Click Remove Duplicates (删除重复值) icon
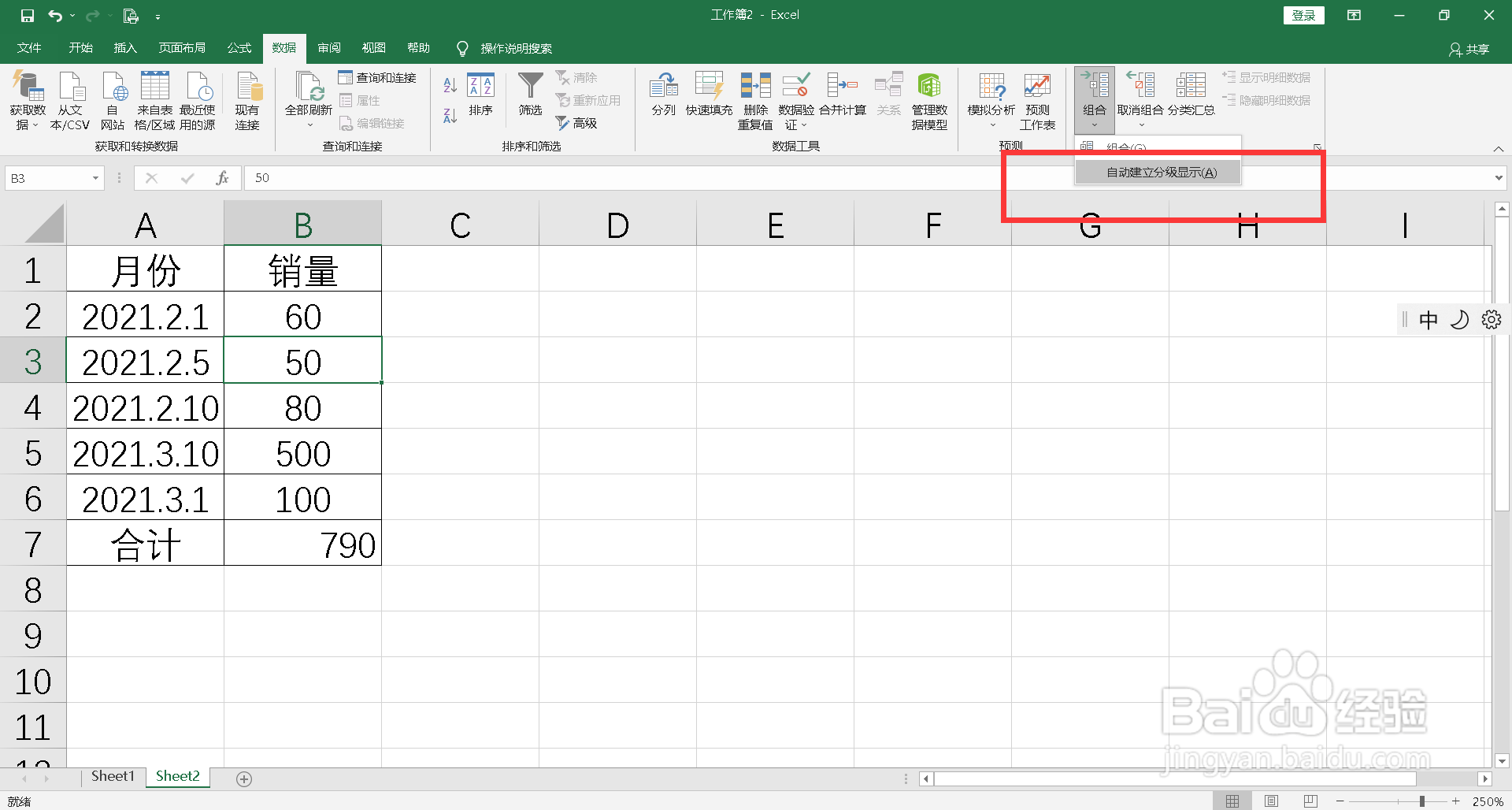Screen dimensions: 1512x810 (x=755, y=100)
